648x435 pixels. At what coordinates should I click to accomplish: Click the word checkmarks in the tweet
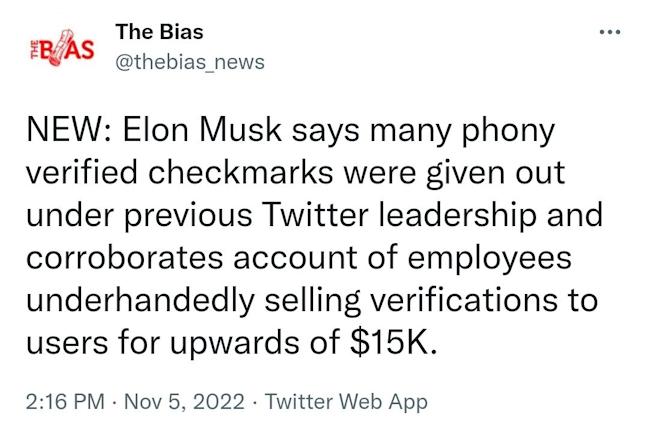pos(241,173)
